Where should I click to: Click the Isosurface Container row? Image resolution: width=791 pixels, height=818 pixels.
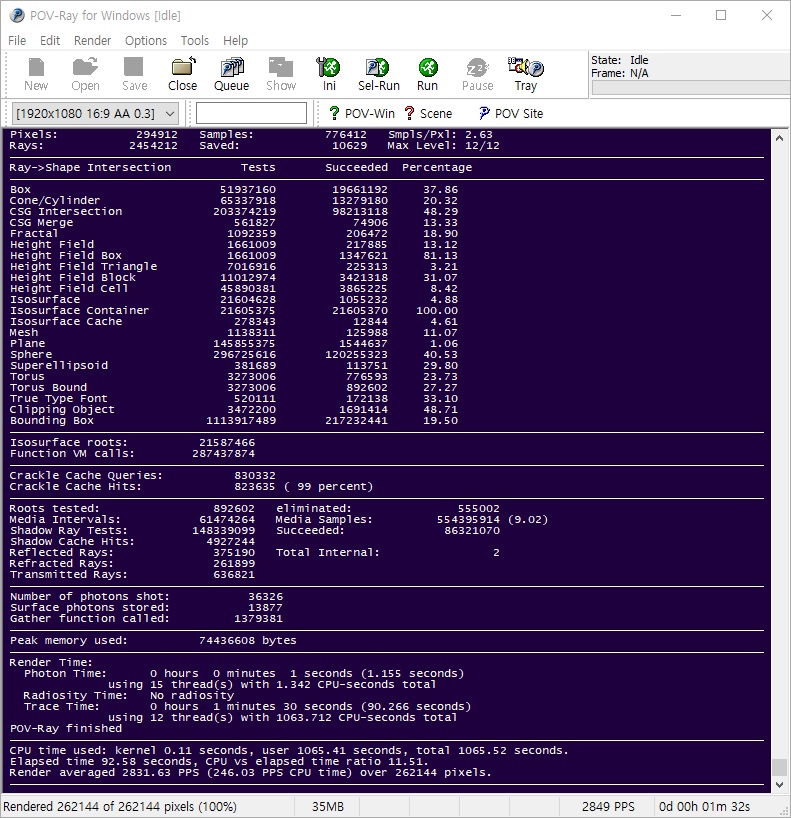tap(234, 310)
